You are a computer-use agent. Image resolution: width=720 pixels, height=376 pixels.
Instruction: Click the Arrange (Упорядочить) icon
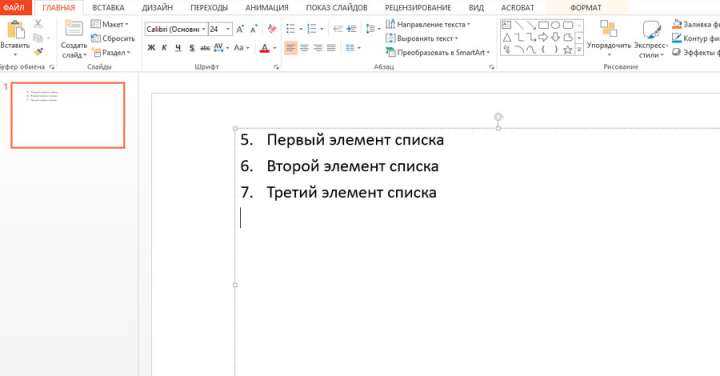(609, 29)
